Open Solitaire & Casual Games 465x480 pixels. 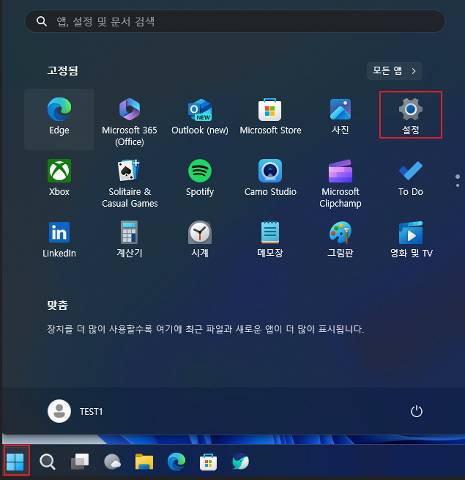pyautogui.click(x=130, y=184)
